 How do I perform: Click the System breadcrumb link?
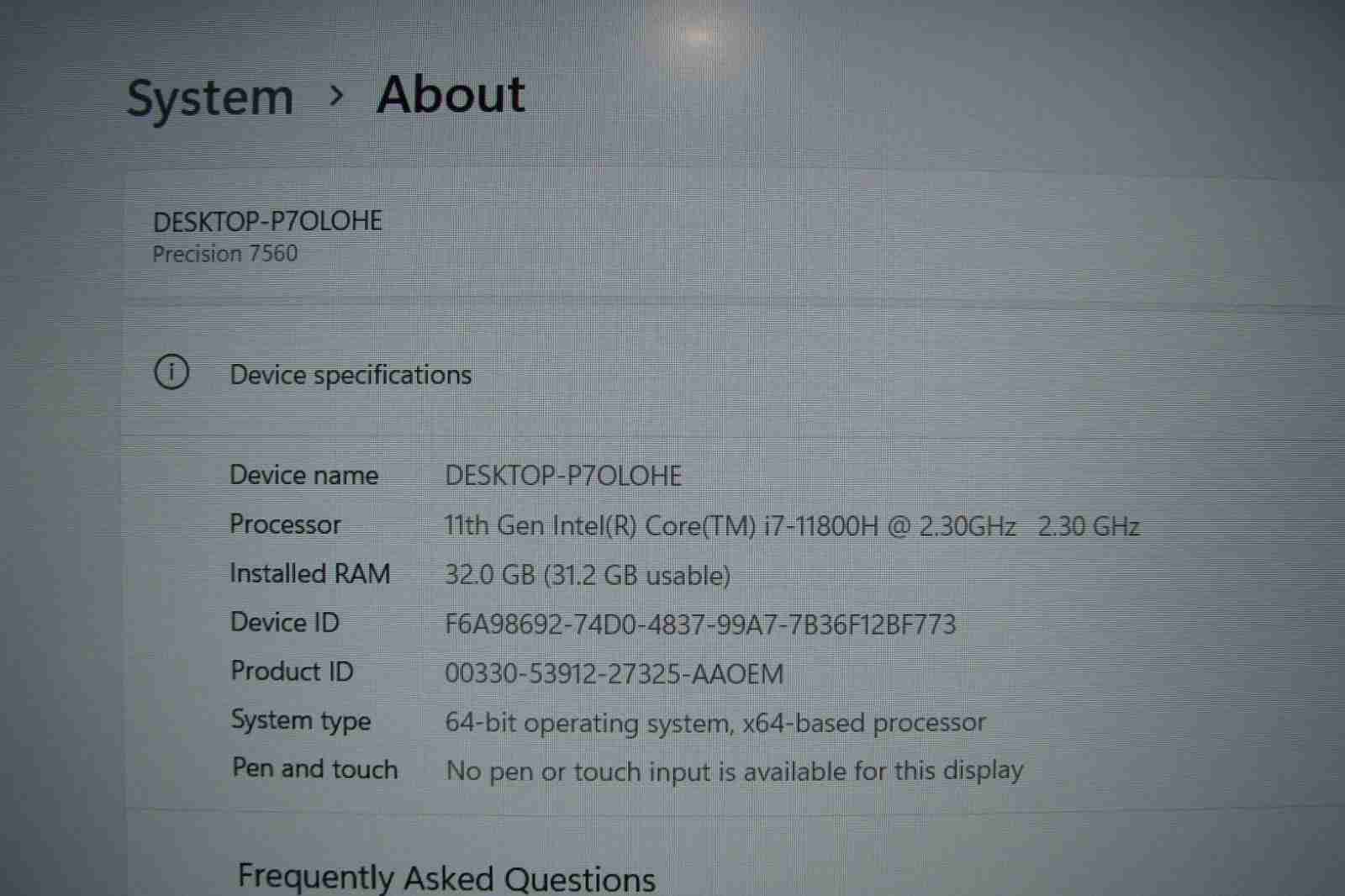point(209,98)
